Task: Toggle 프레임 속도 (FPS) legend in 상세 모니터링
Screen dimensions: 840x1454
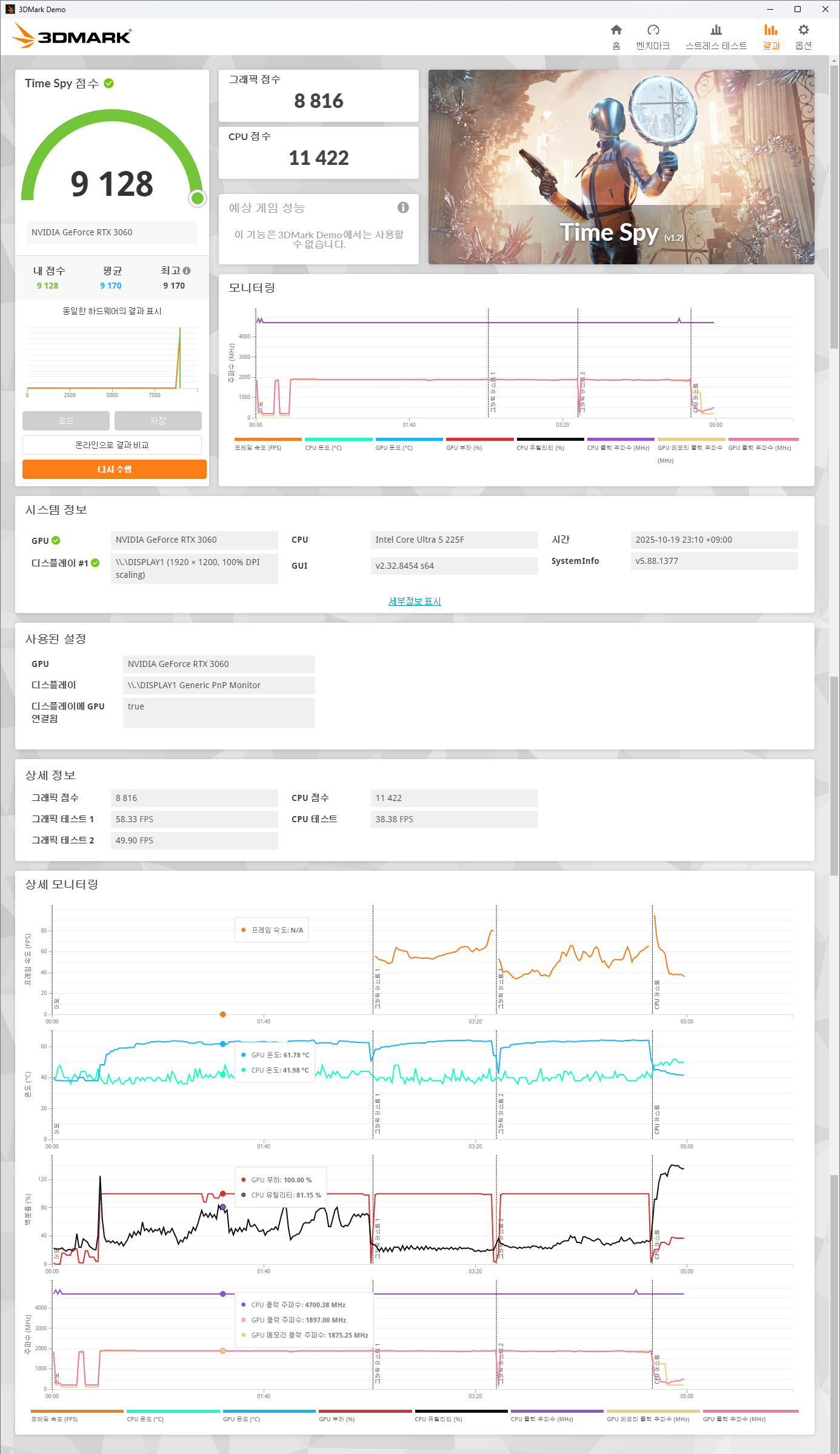Action: coord(77,1416)
